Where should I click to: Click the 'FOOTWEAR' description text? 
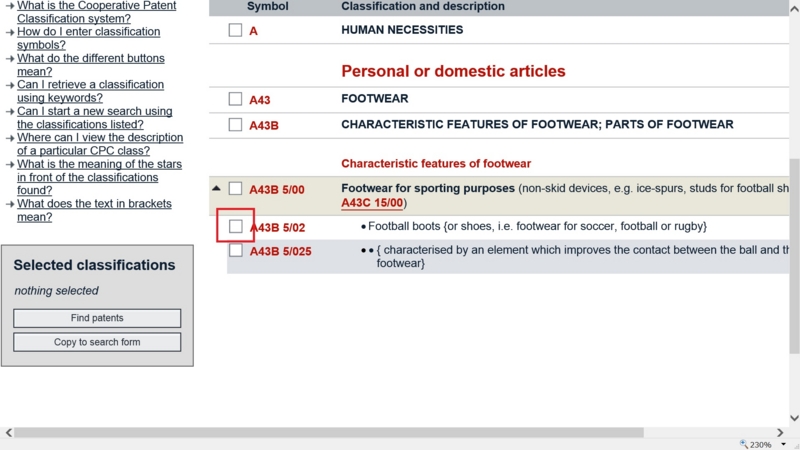[x=374, y=98]
